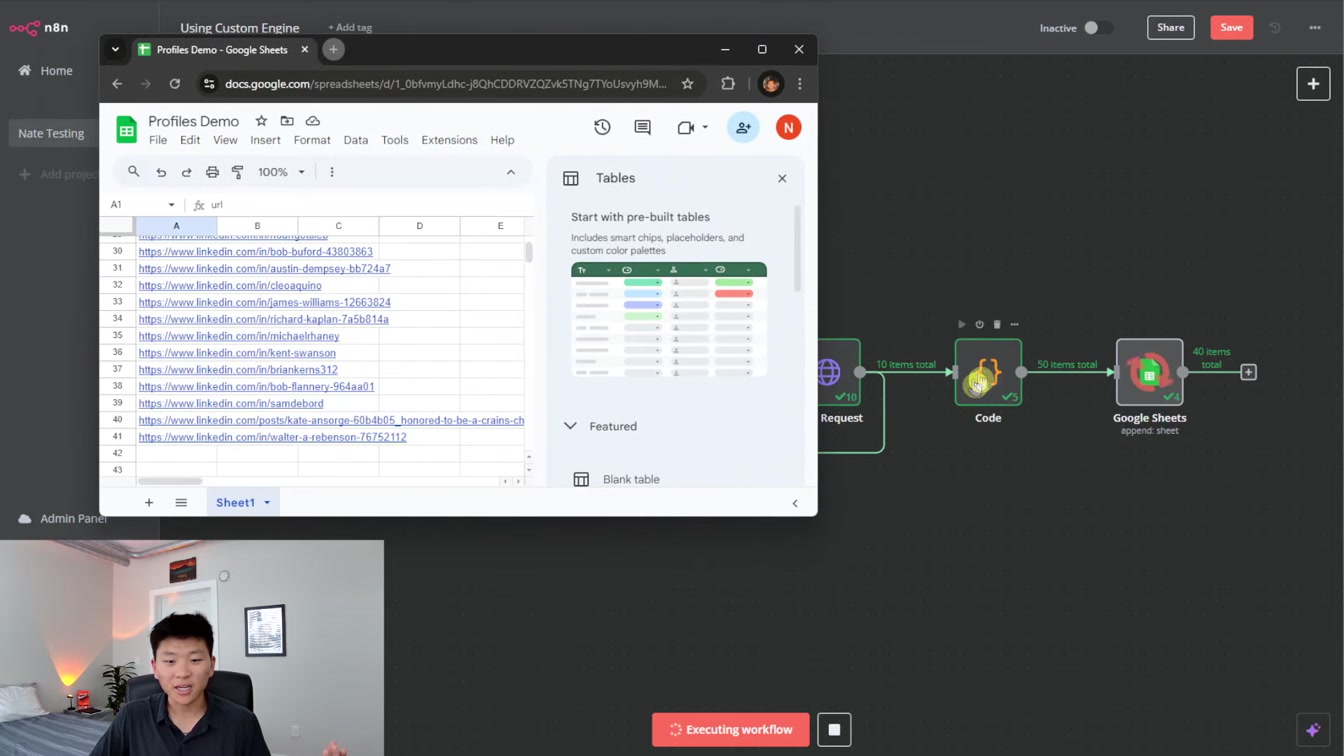The width and height of the screenshot is (1344, 756).
Task: Add a new sheet with plus
Action: click(149, 502)
